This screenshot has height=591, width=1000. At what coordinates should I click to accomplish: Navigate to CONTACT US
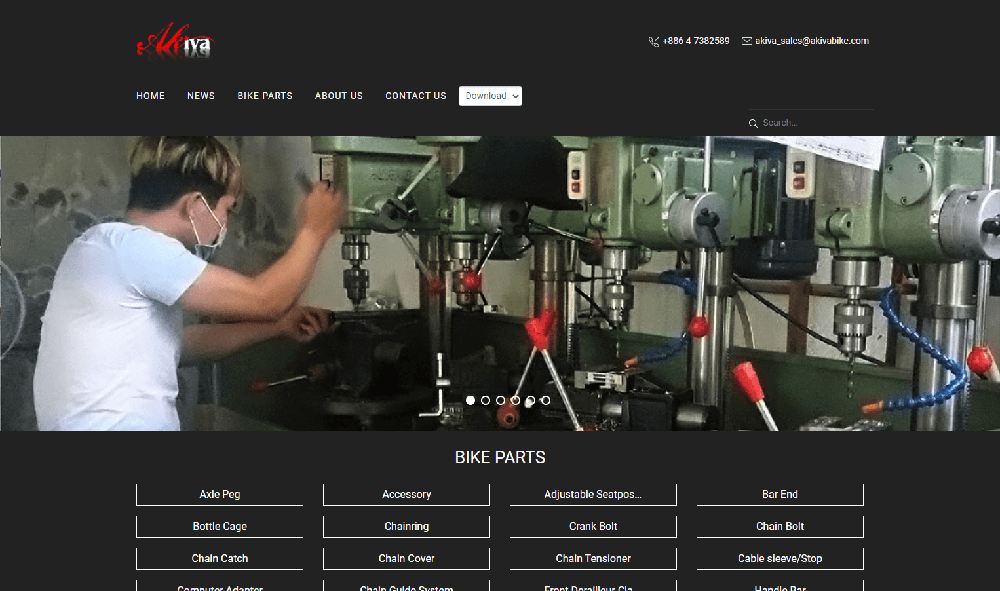click(416, 96)
